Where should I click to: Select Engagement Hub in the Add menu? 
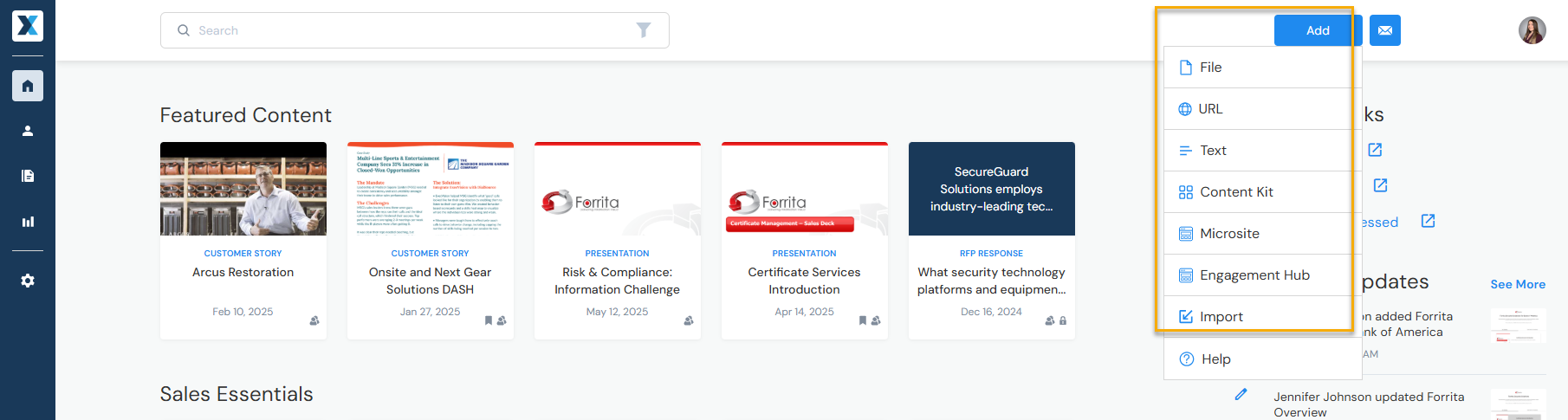tap(1262, 275)
